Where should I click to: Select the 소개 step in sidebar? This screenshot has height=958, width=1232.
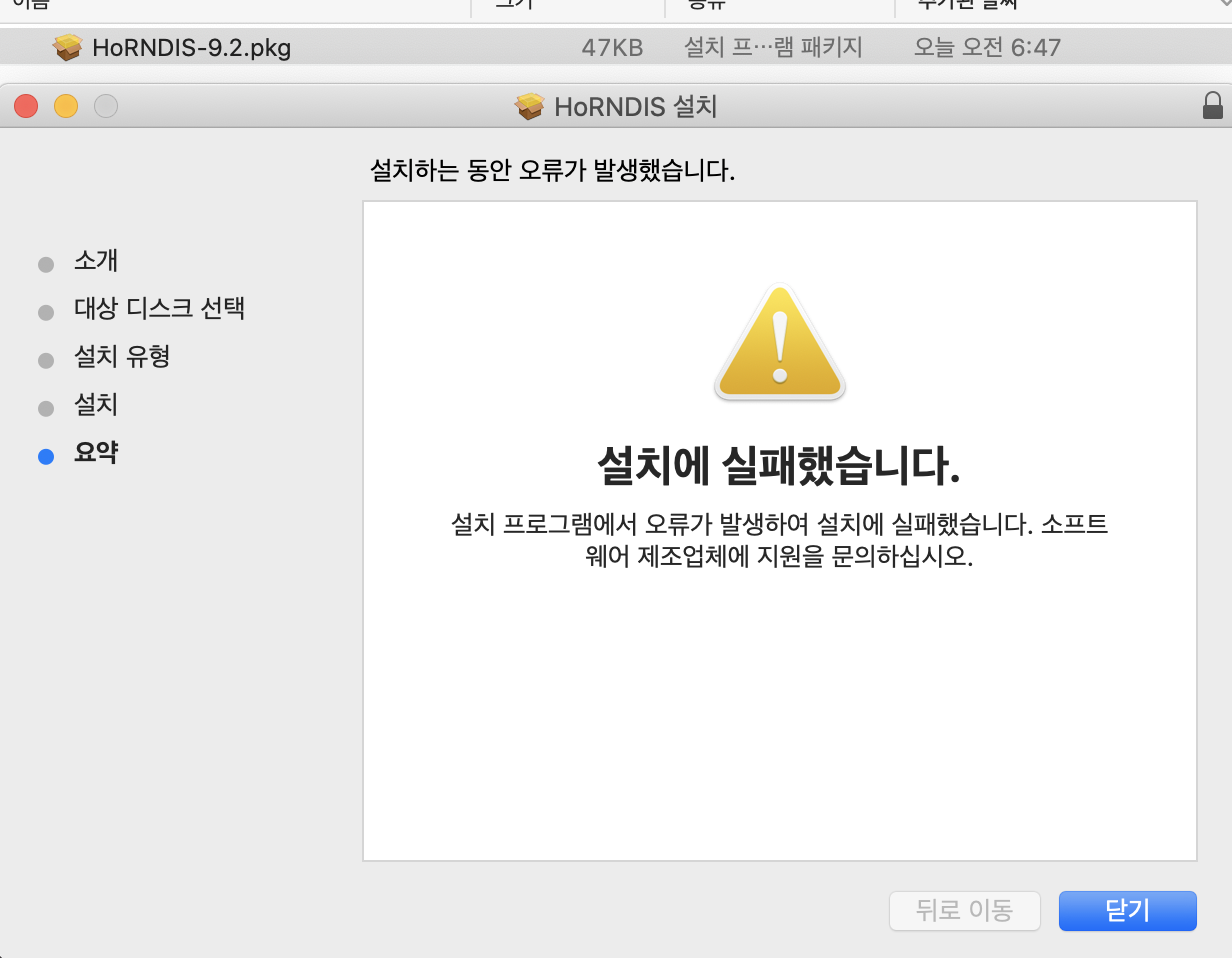(x=96, y=261)
